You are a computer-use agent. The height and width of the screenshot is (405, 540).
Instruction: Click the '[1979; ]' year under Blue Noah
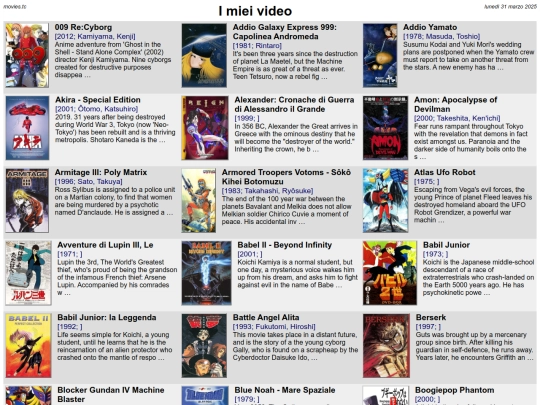point(247,399)
